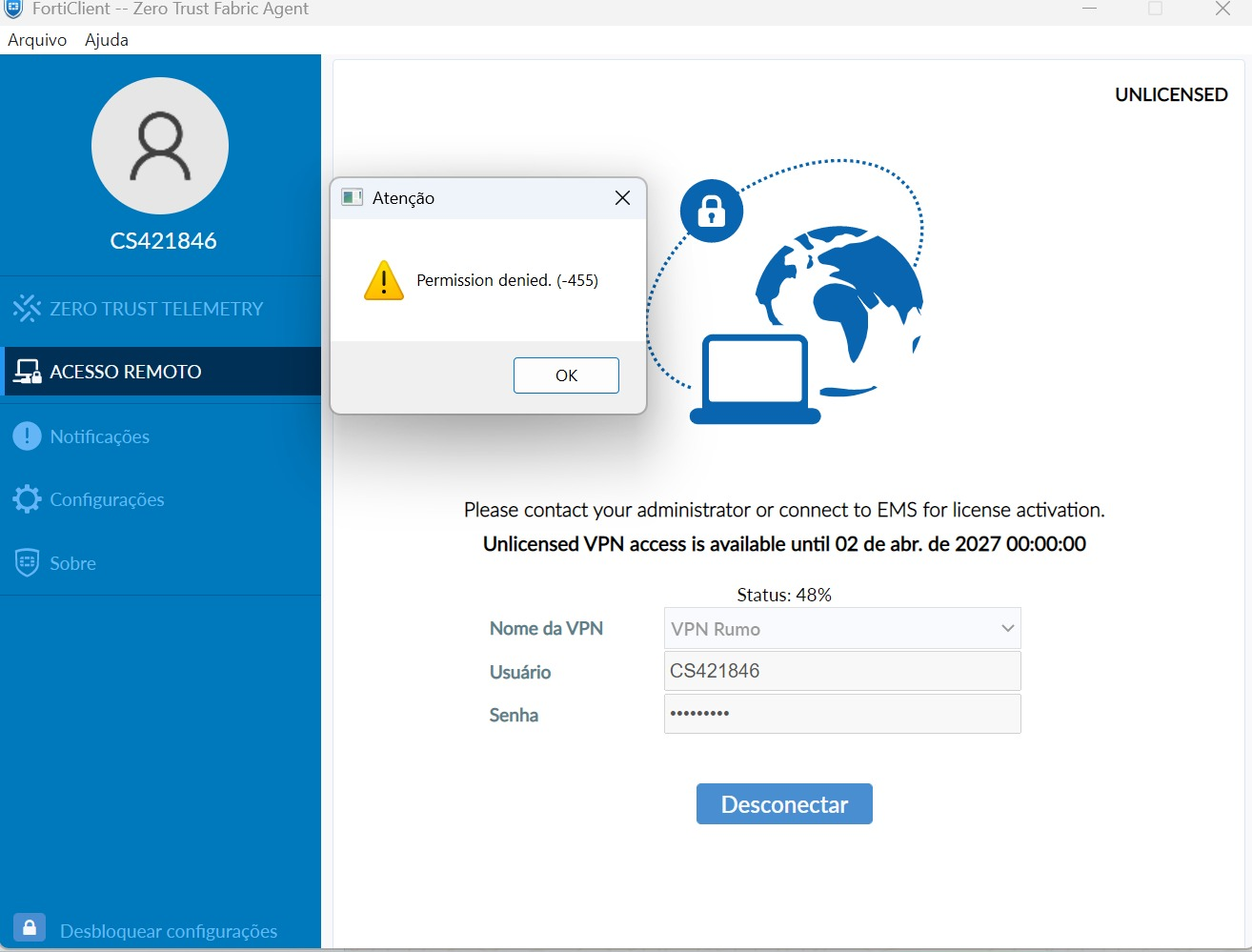Click the Notificações exclamation icon
Viewport: 1252px width, 952px height.
tap(27, 436)
